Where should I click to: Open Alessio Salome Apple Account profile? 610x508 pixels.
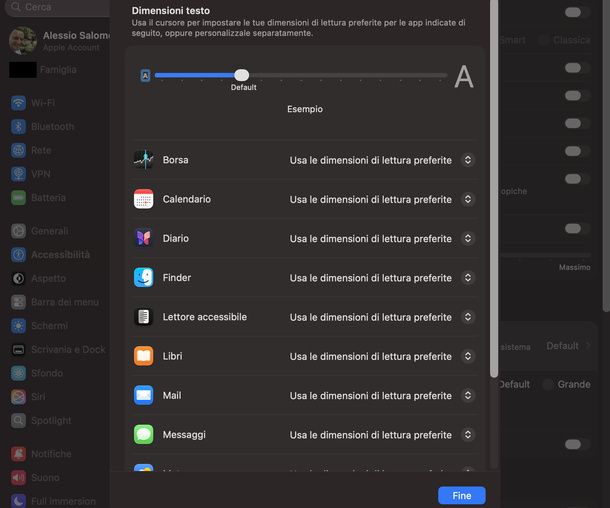click(x=59, y=41)
